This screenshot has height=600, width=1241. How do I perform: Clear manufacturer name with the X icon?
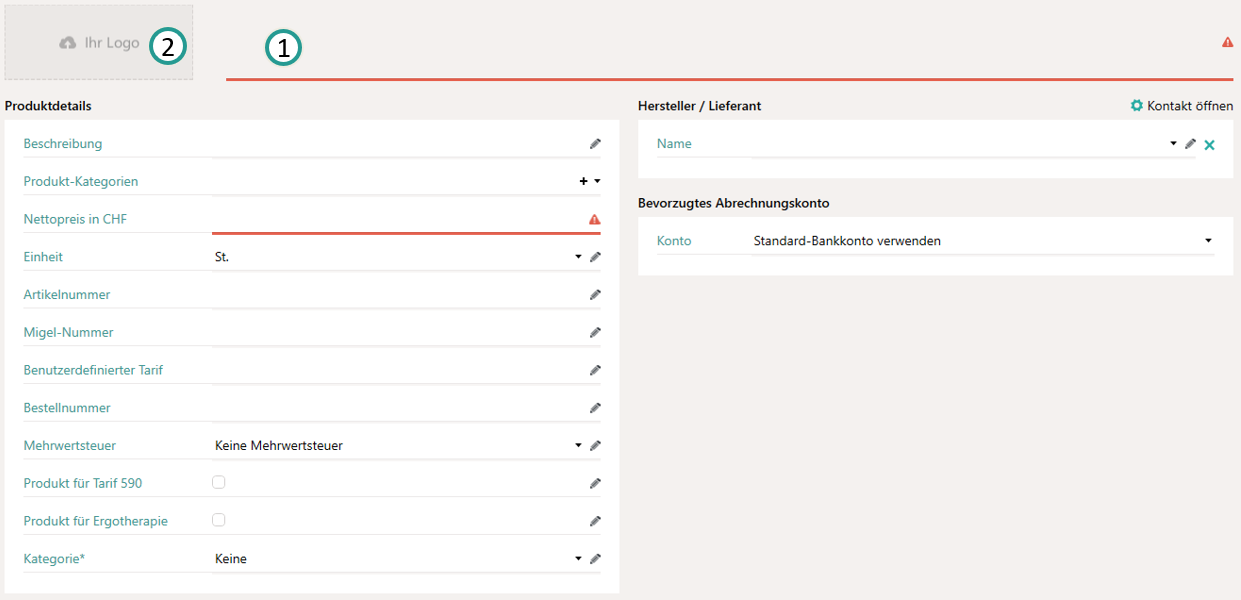[x=1209, y=145]
